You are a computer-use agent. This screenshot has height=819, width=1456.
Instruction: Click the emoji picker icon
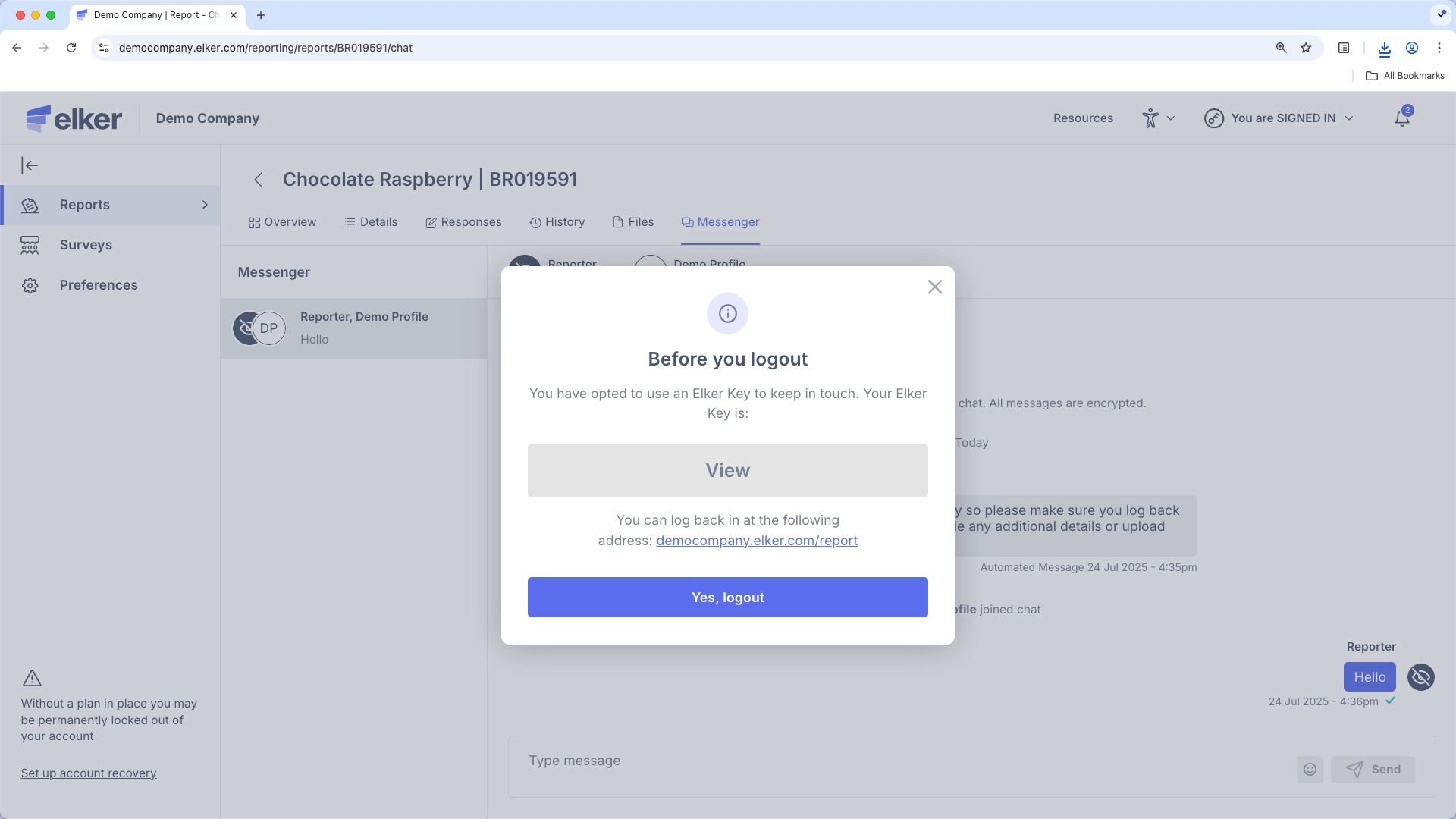pos(1310,769)
